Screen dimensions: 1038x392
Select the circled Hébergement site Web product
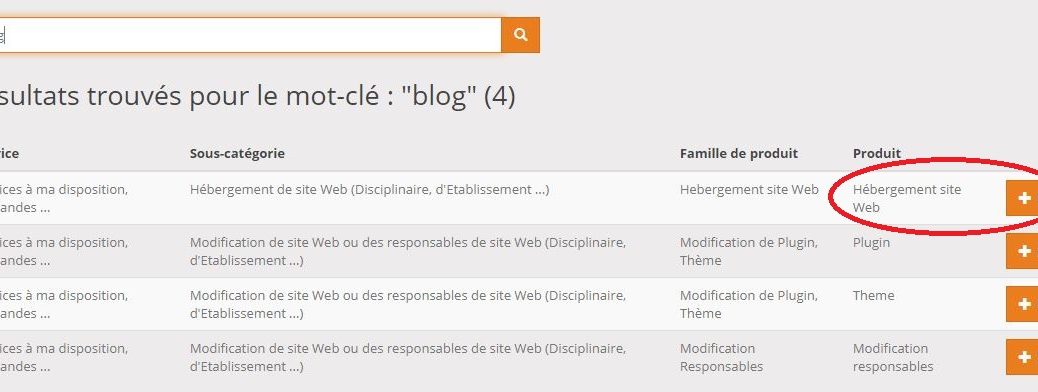[907, 198]
